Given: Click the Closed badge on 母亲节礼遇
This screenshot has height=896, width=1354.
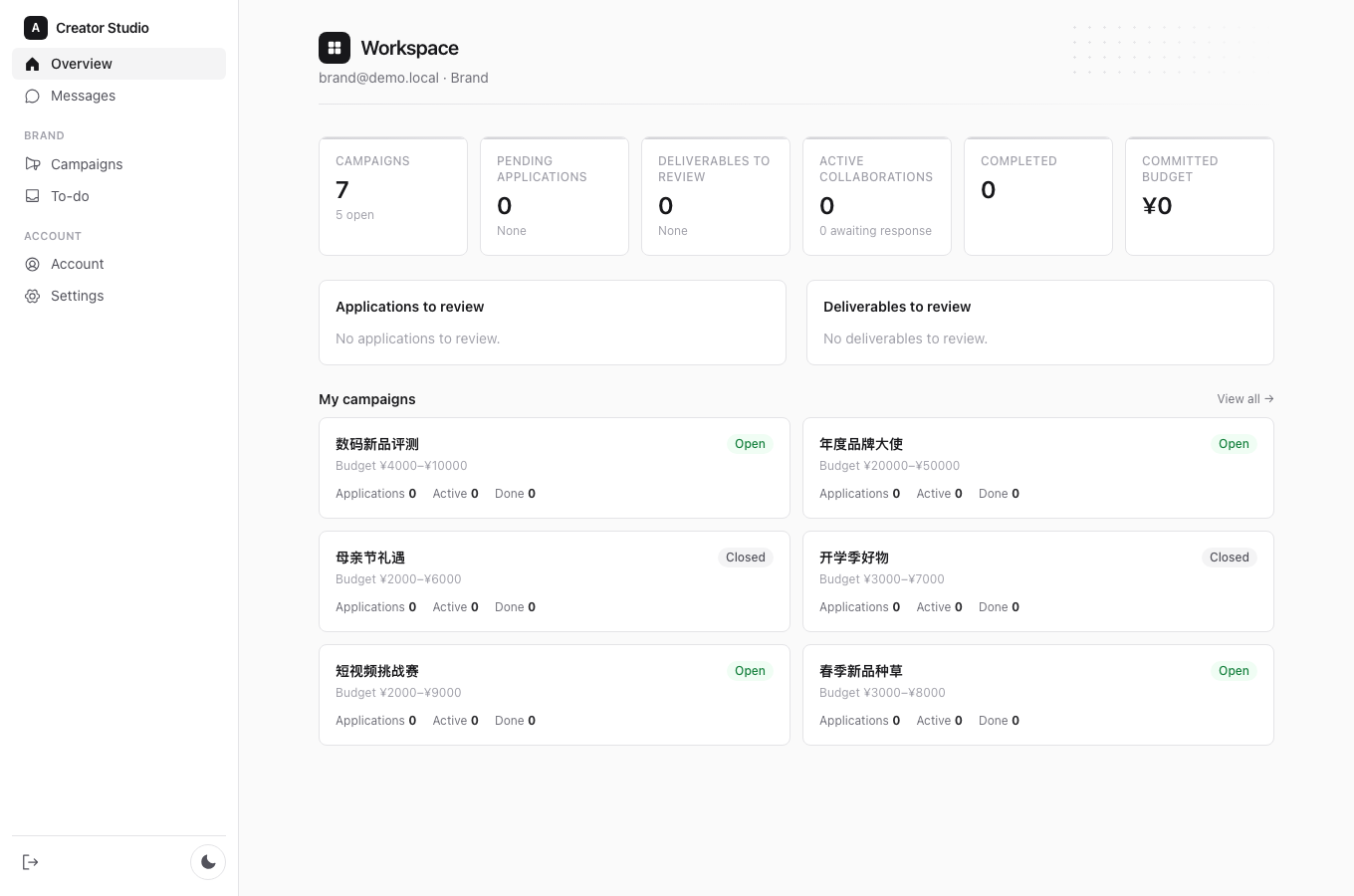Looking at the screenshot, I should click(746, 558).
